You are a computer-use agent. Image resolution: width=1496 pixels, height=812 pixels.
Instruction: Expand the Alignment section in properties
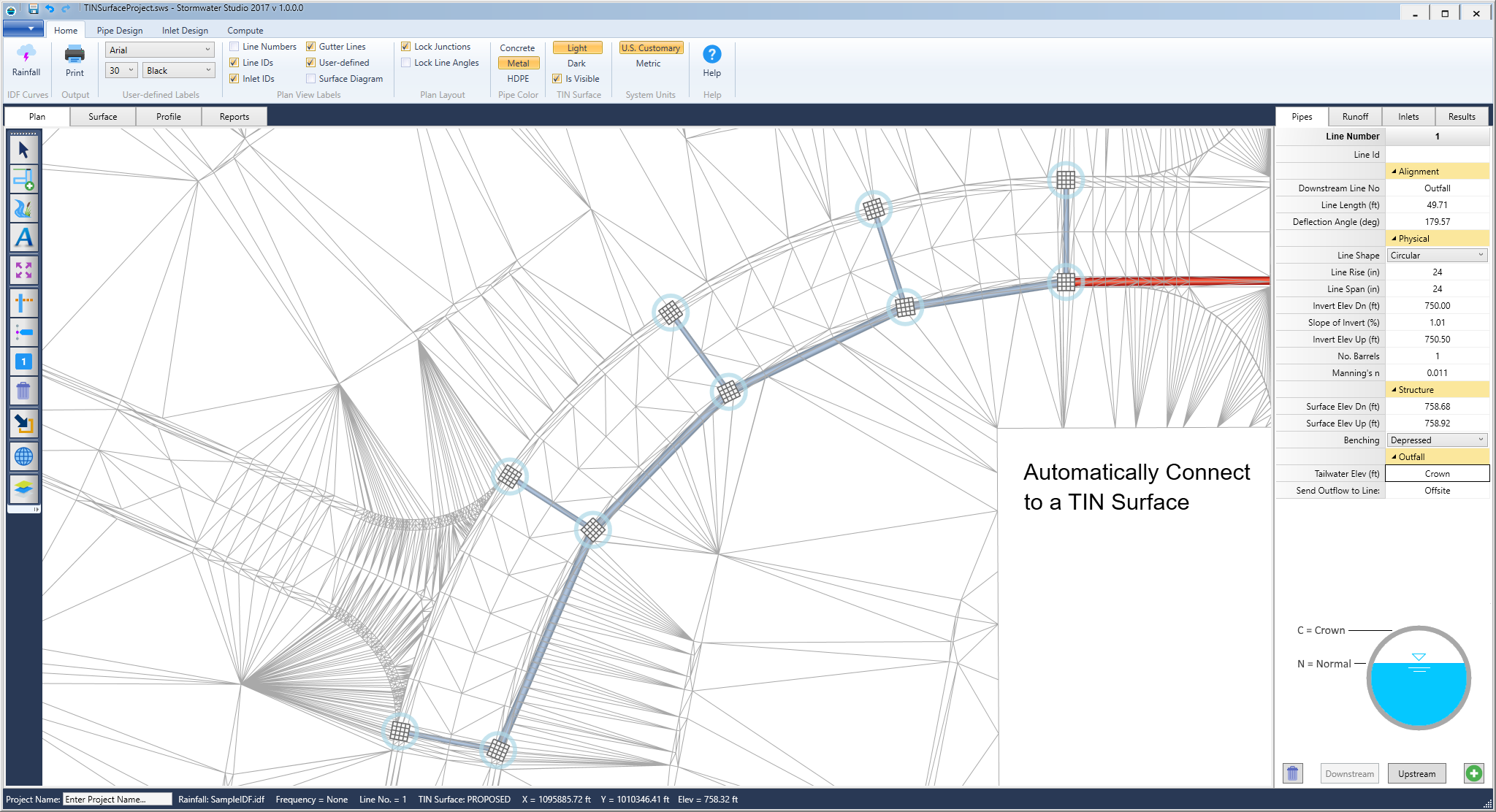1416,171
